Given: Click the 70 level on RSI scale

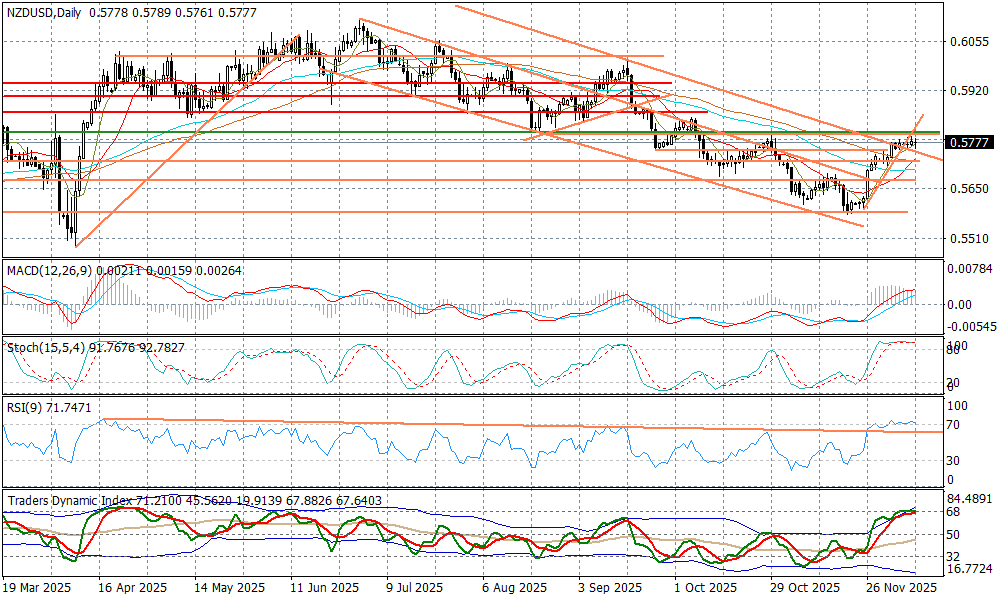Looking at the screenshot, I should tap(953, 425).
